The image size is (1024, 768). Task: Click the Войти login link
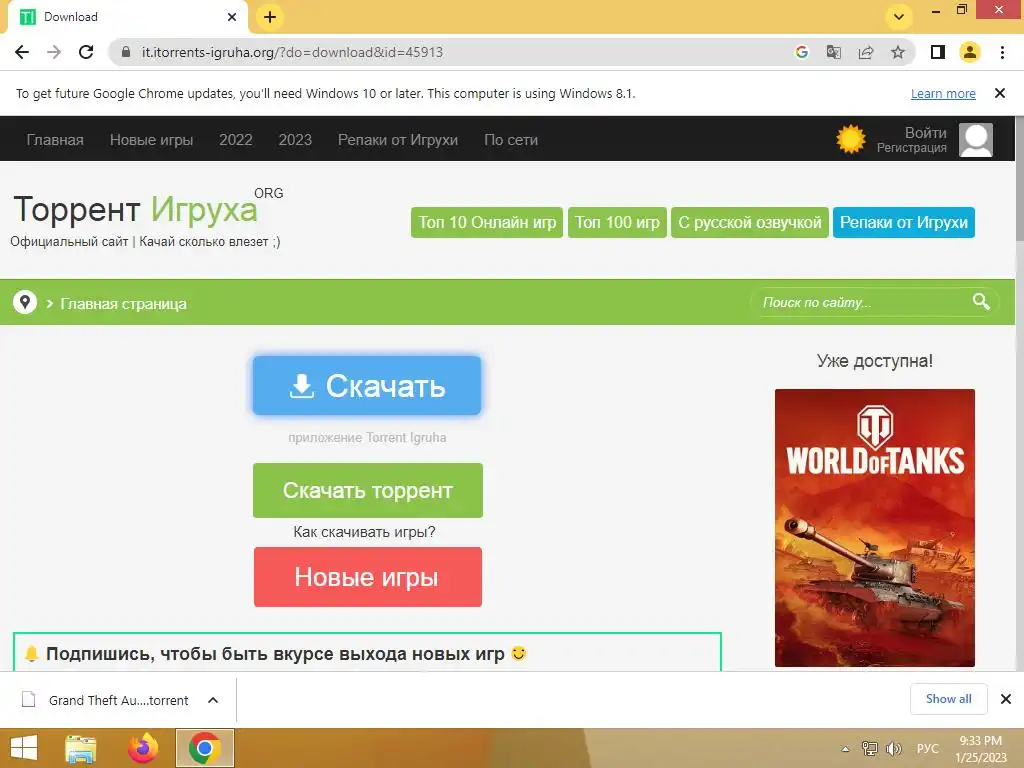click(925, 133)
